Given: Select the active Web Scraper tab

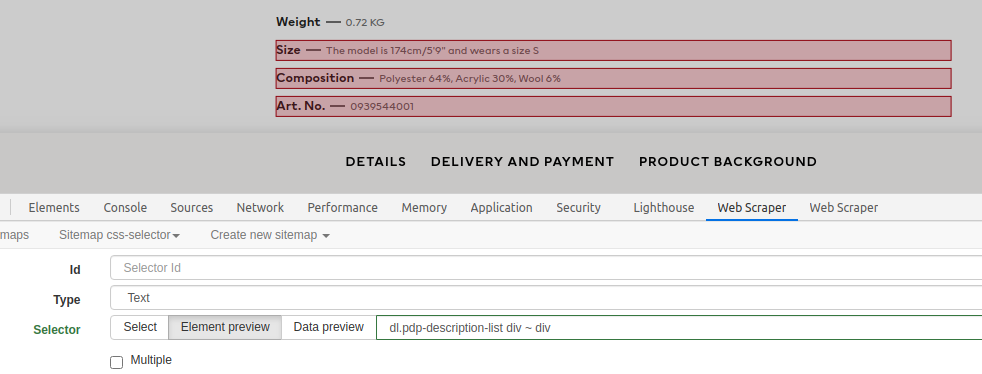Looking at the screenshot, I should pos(752,207).
